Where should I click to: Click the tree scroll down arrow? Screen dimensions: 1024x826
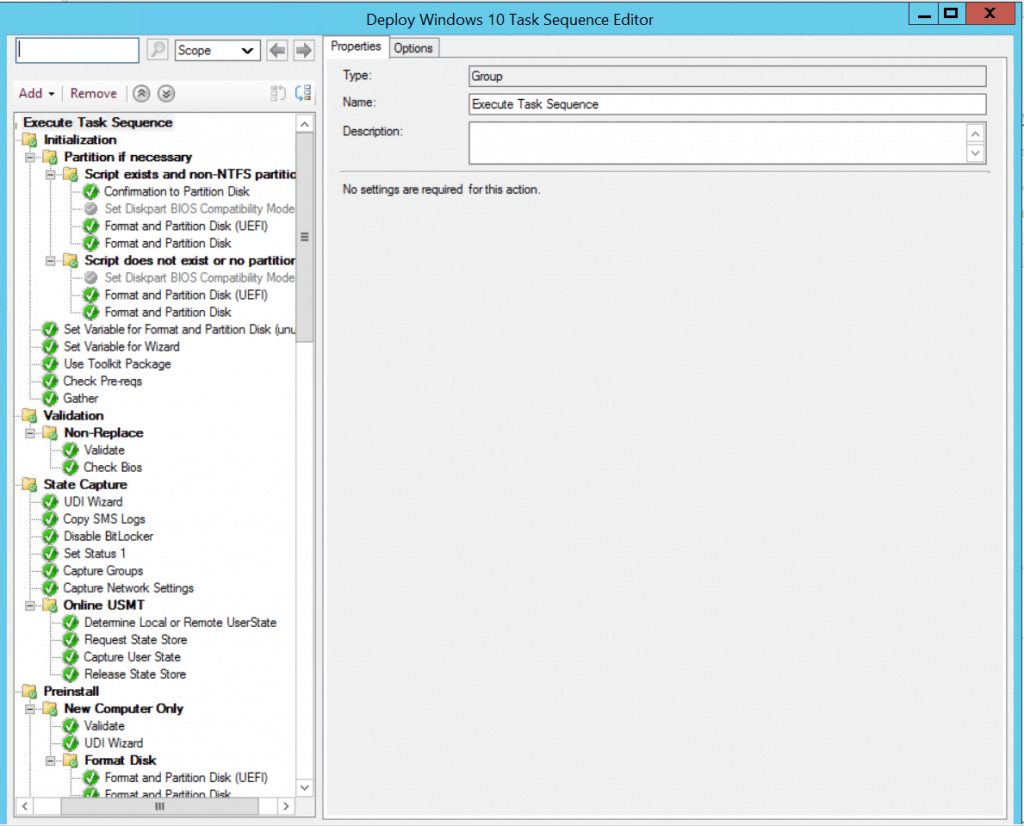[304, 787]
